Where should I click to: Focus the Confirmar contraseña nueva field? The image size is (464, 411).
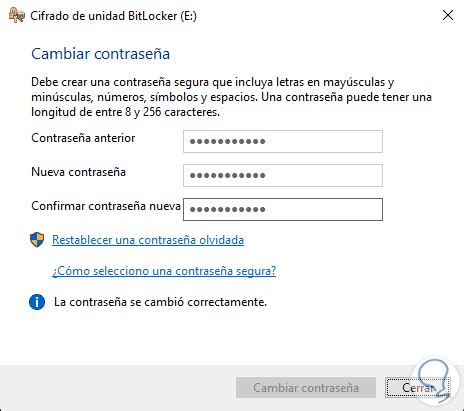(283, 209)
